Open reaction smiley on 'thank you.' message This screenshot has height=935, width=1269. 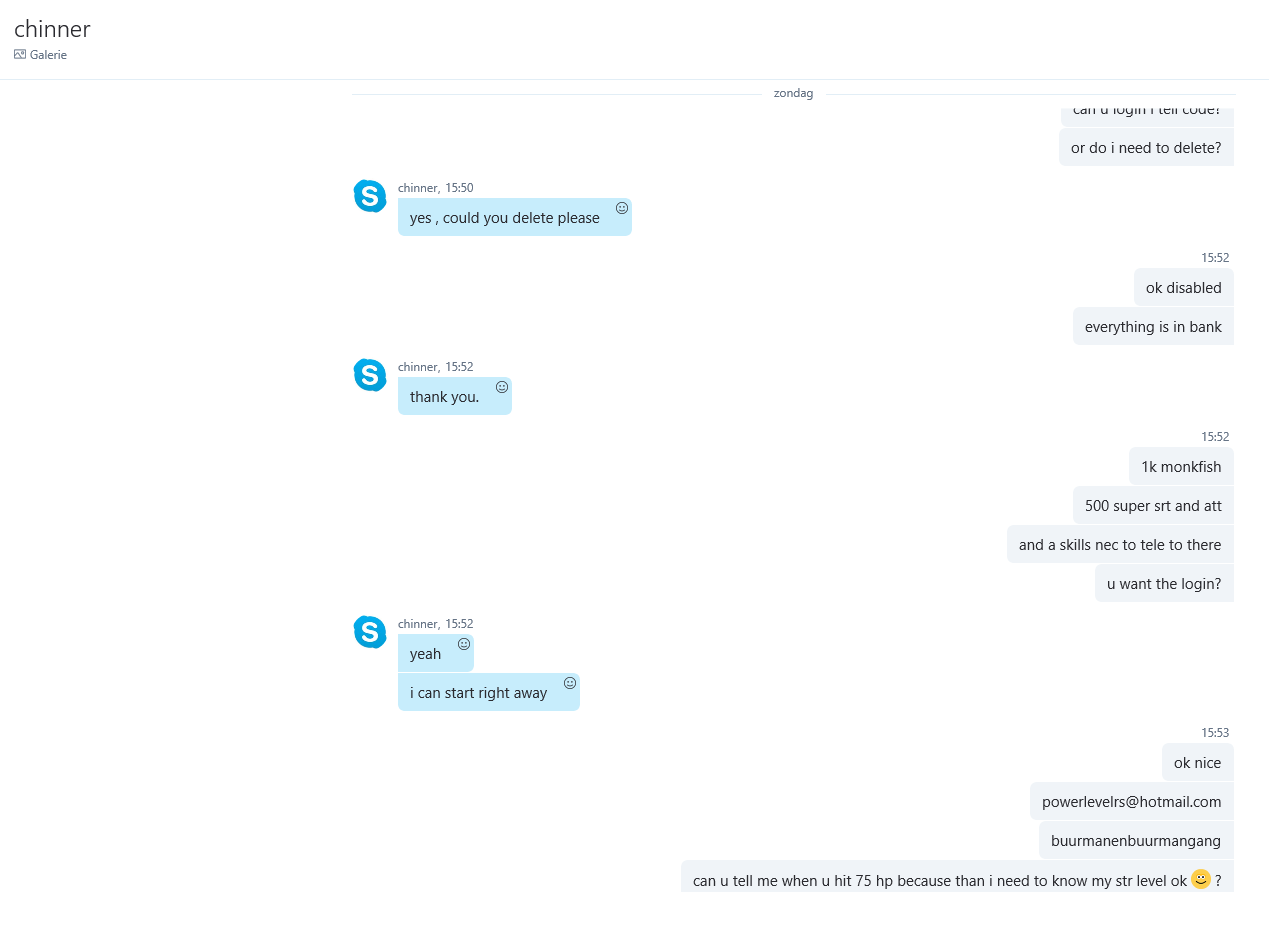(x=502, y=387)
